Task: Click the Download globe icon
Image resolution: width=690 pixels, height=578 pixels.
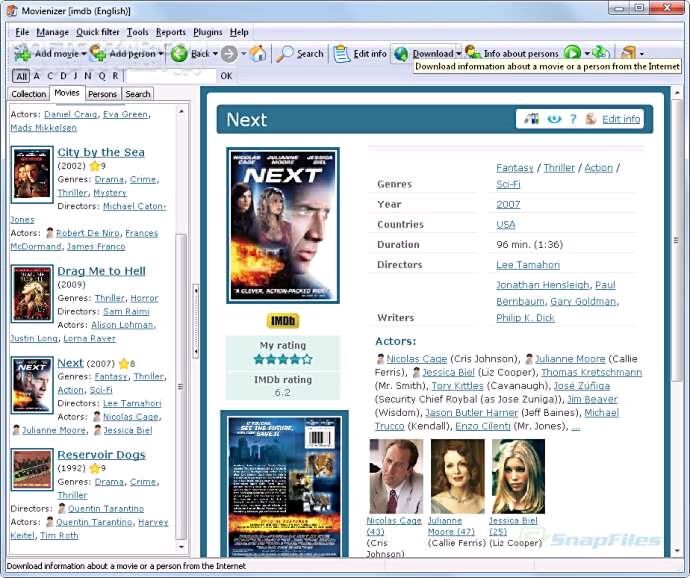Action: 401,54
